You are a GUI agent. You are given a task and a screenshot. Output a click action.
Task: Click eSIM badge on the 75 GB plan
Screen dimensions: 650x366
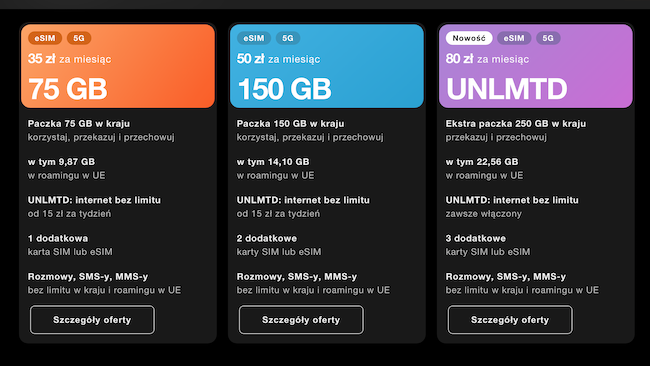[x=45, y=38]
